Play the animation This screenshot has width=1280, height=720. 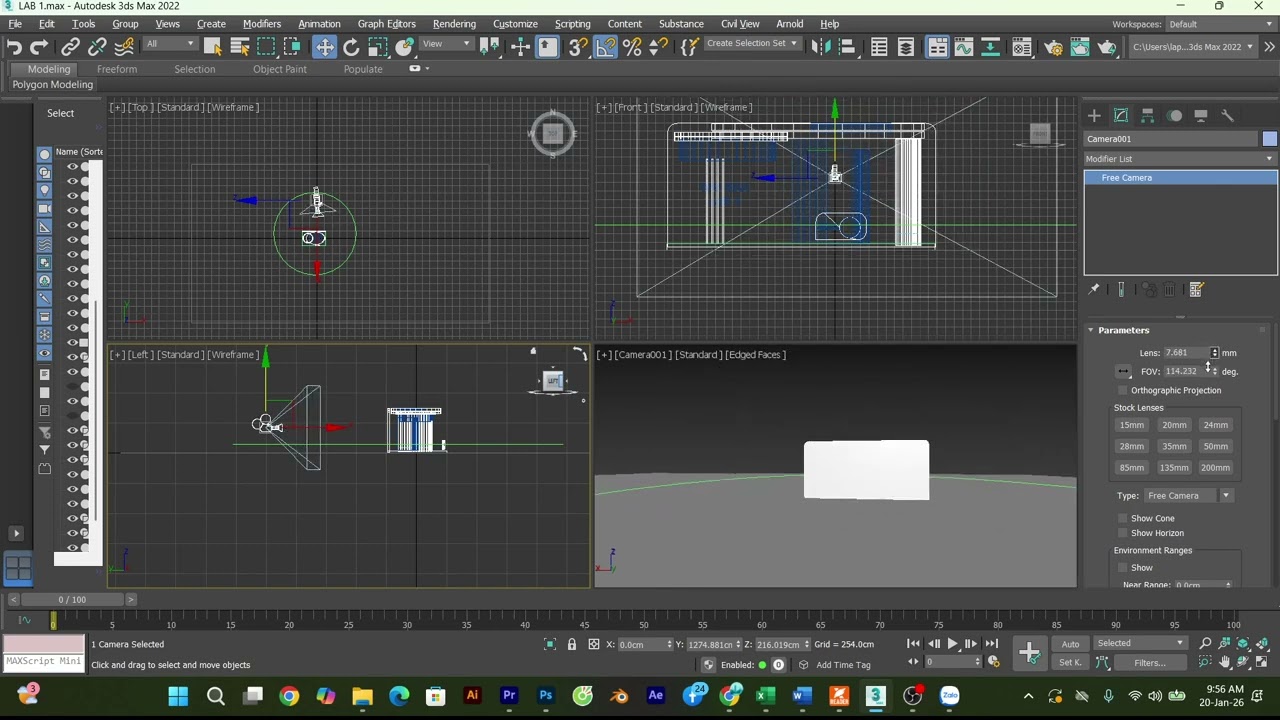(x=952, y=645)
